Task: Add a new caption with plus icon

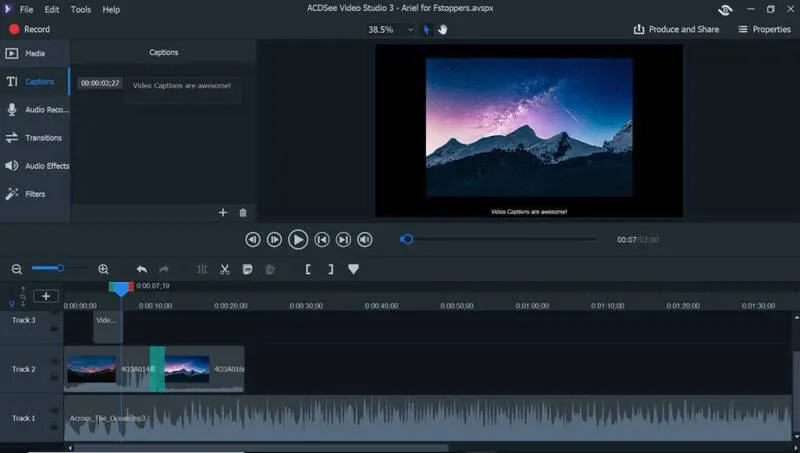Action: click(x=223, y=212)
